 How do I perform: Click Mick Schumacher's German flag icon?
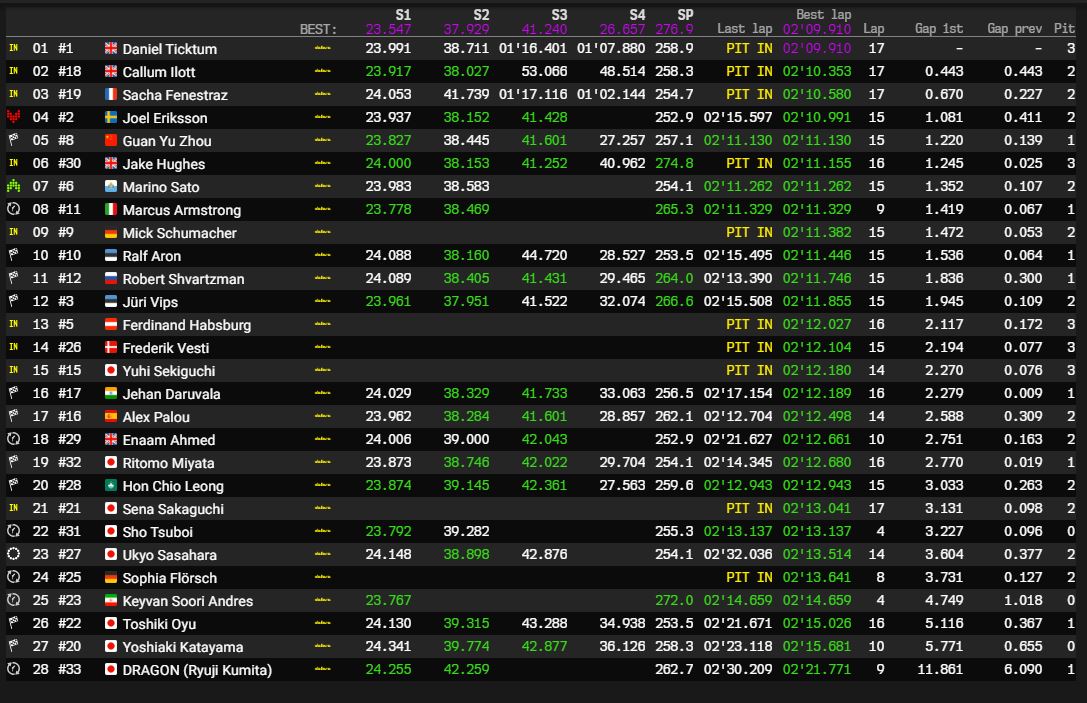click(x=111, y=232)
